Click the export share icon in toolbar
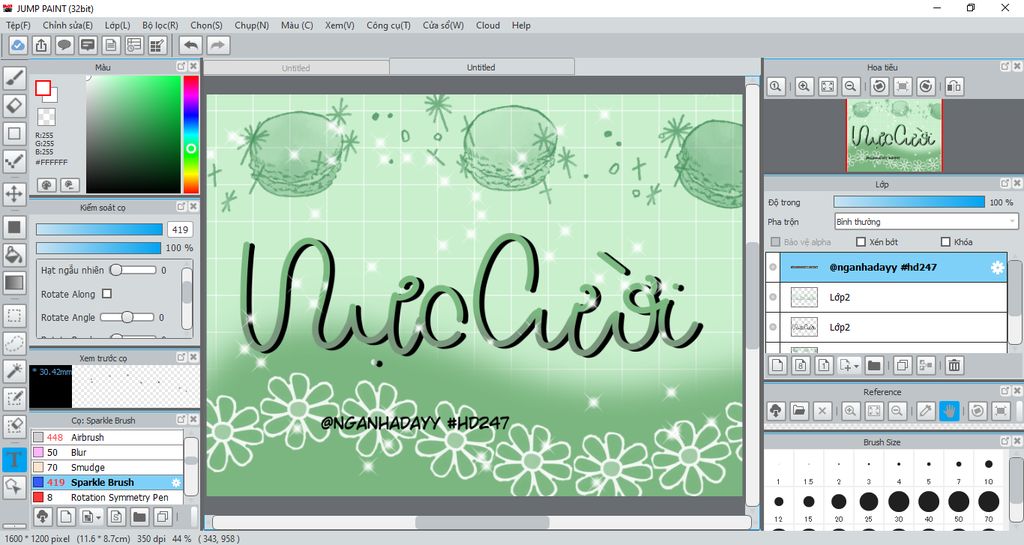Viewport: 1024px width, 545px height. 41,45
